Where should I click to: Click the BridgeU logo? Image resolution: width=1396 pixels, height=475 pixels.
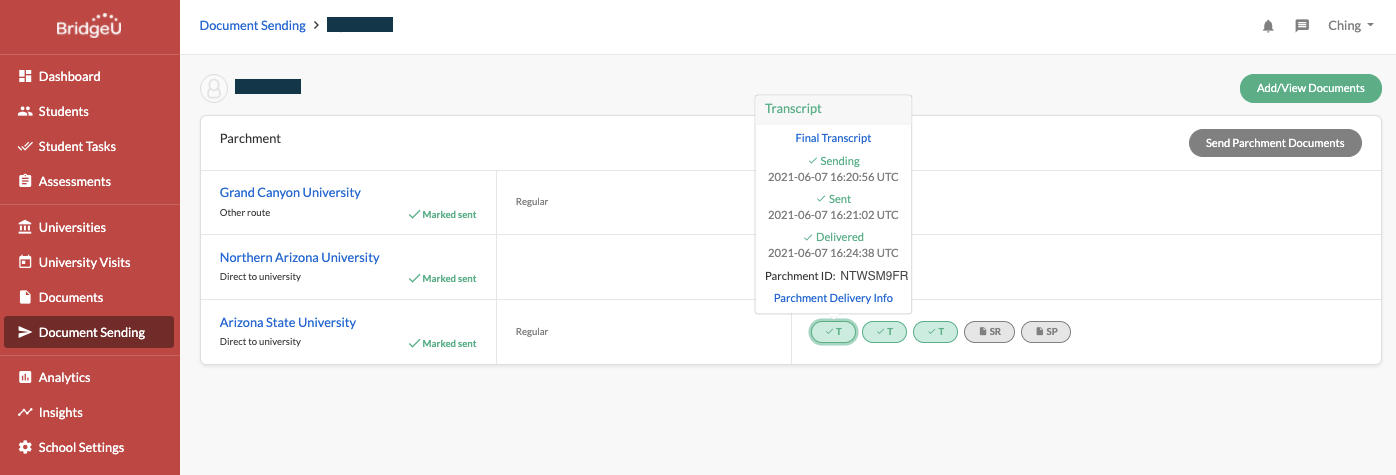point(90,24)
